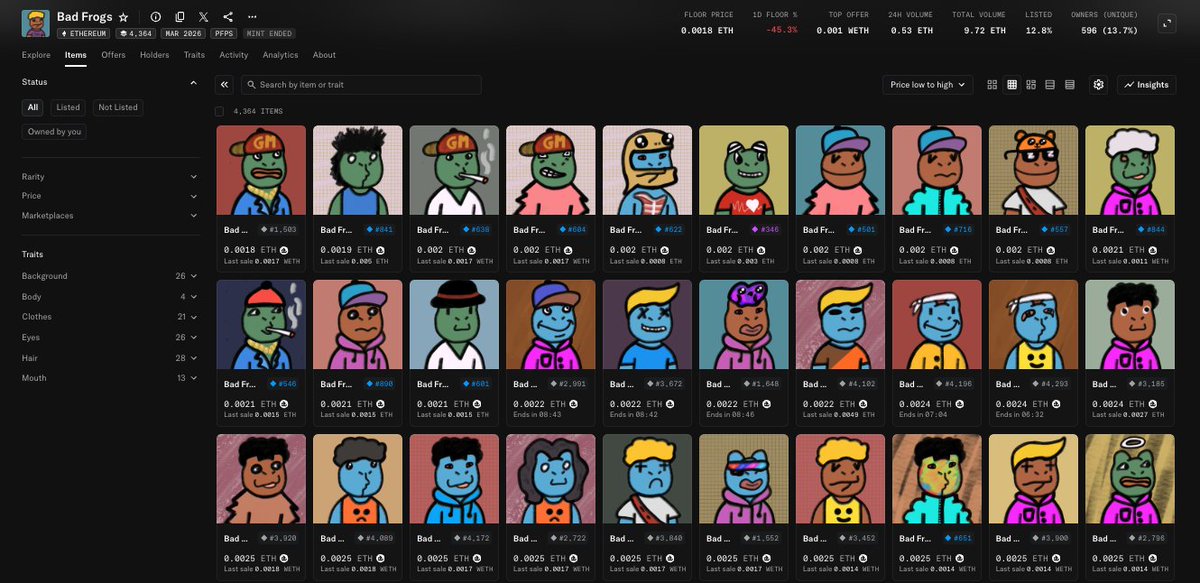Open the bear with sunglasses thumbnail #557
The image size is (1200, 583).
click(x=1033, y=170)
